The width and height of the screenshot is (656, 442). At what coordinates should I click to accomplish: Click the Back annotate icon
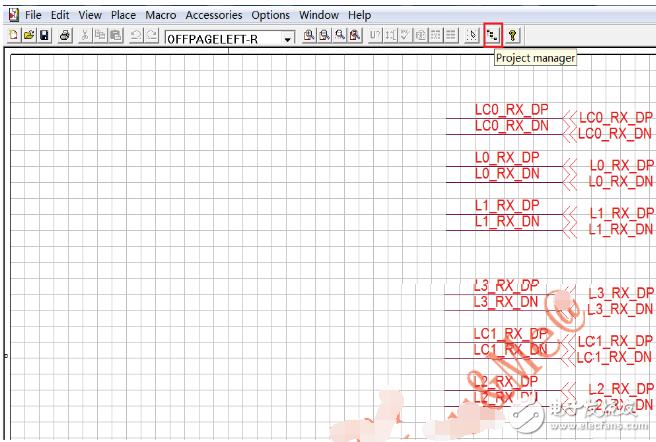(x=390, y=35)
